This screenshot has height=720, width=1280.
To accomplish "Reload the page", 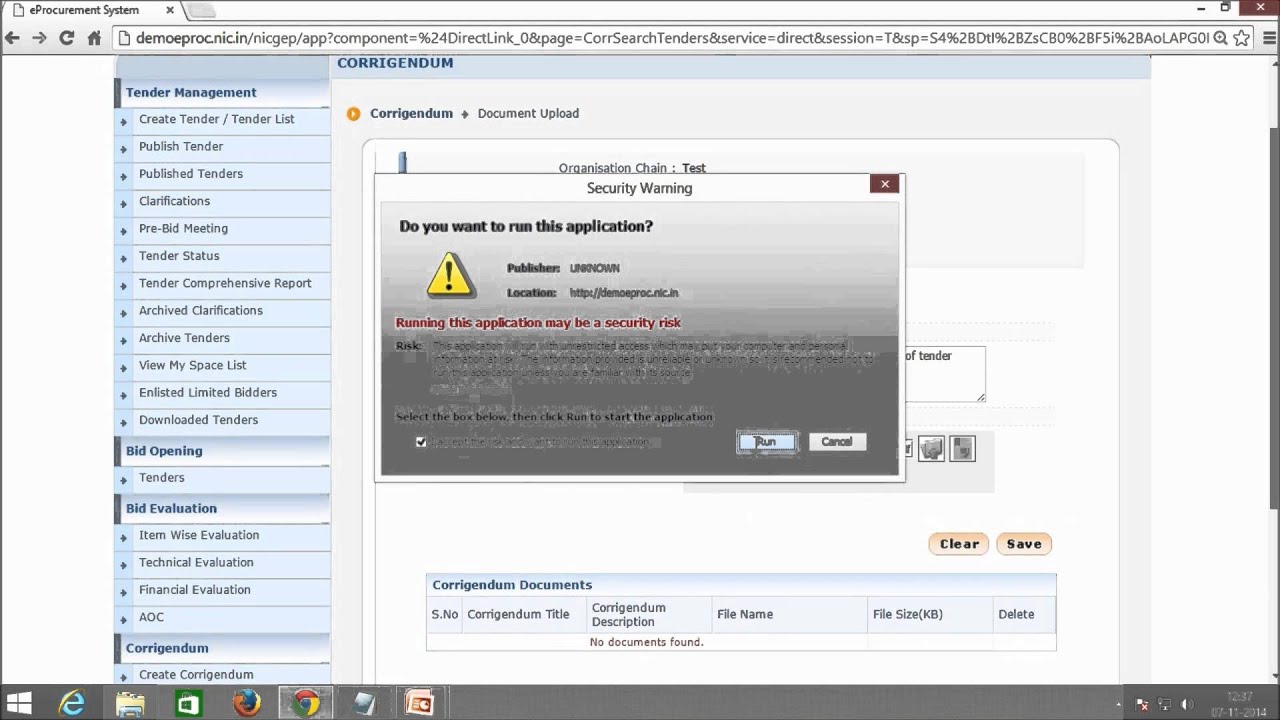I will pyautogui.click(x=66, y=38).
